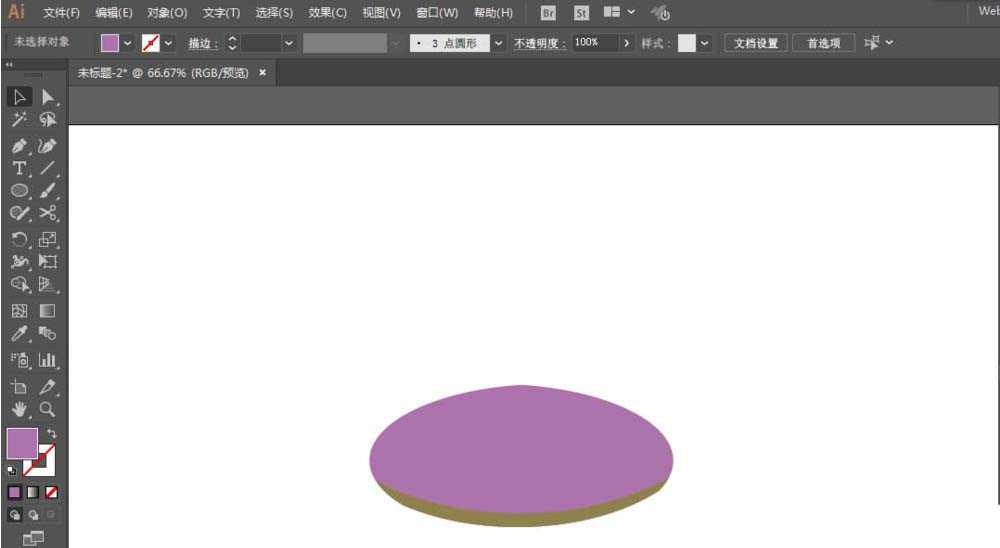1000x548 pixels.
Task: Switch to Color fill mode button
Action: click(x=14, y=492)
